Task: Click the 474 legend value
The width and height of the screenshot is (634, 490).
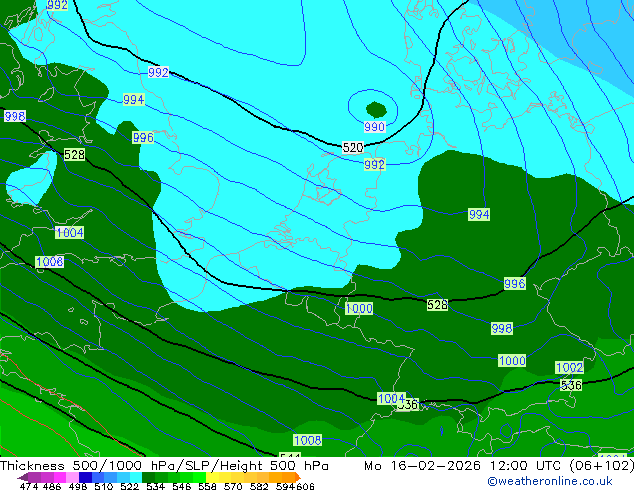Action: (x=29, y=486)
